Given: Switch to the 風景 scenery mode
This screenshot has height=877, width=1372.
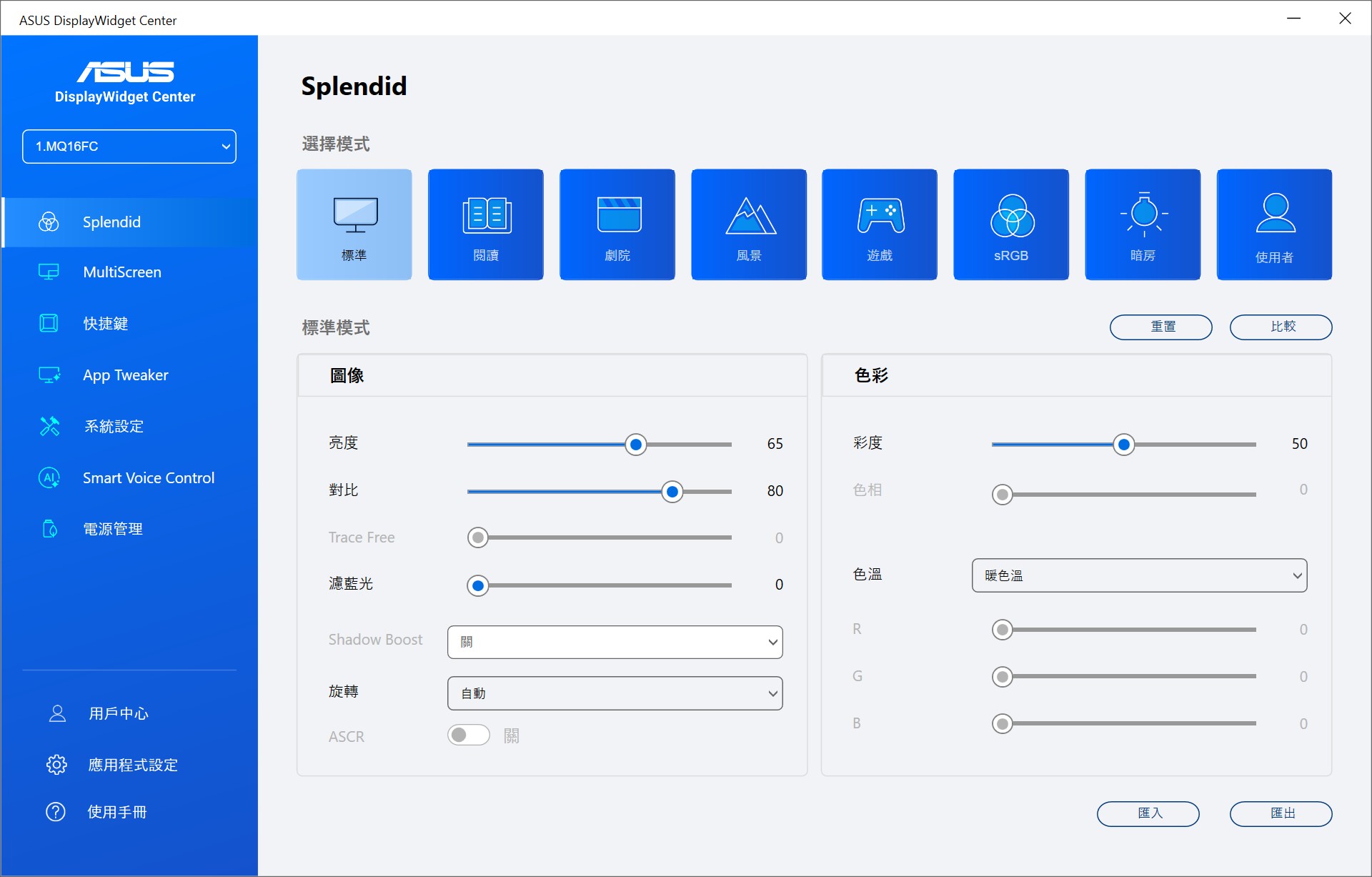Looking at the screenshot, I should (749, 224).
